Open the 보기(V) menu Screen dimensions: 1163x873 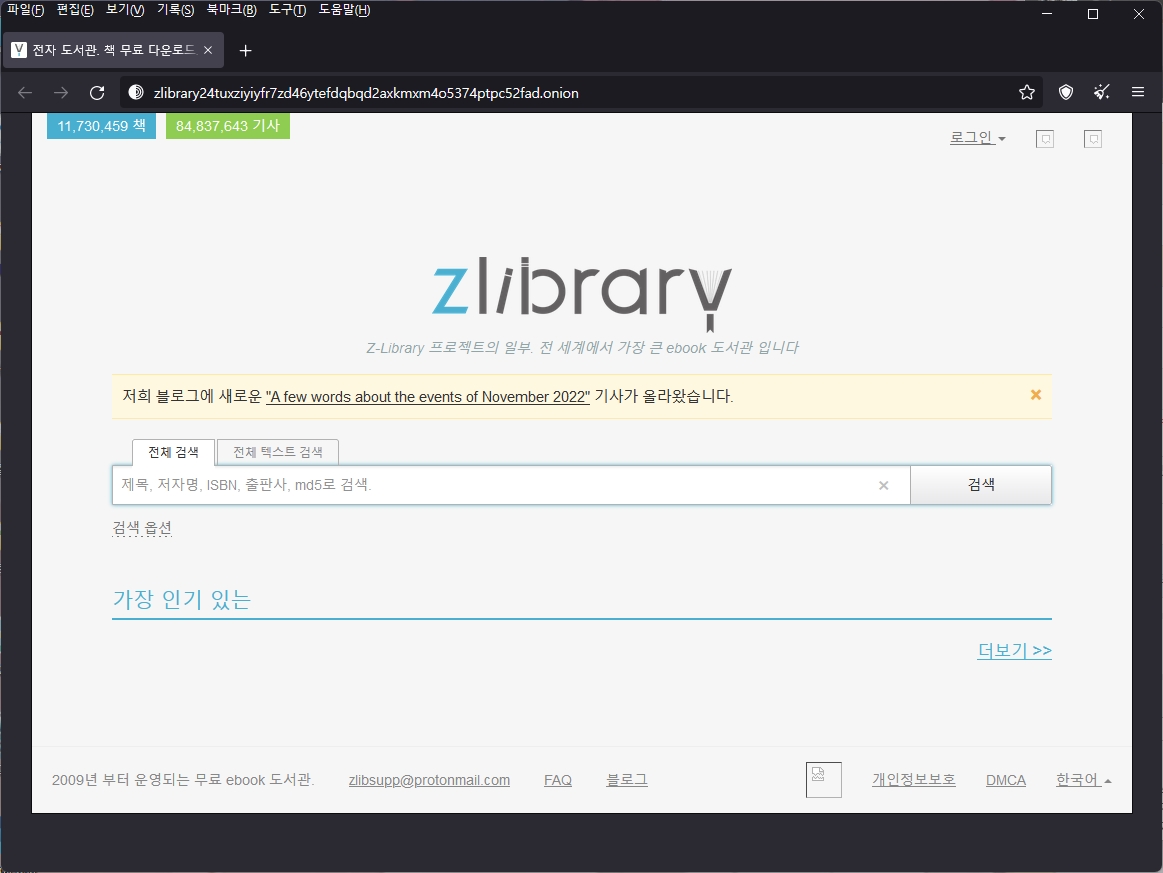pos(125,10)
